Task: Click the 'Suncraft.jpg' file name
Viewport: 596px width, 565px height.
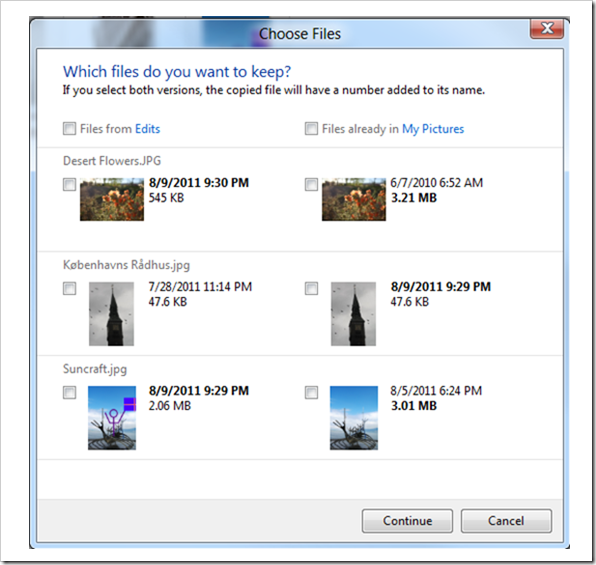Action: click(x=95, y=369)
